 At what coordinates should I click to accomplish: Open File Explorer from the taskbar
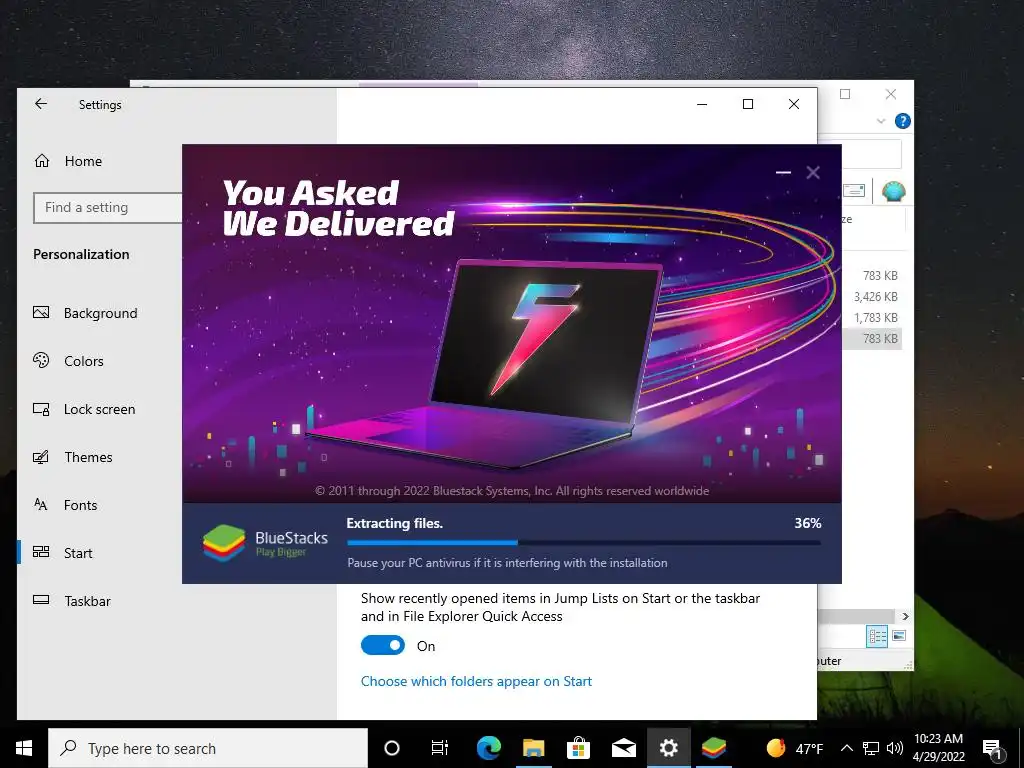coord(534,748)
